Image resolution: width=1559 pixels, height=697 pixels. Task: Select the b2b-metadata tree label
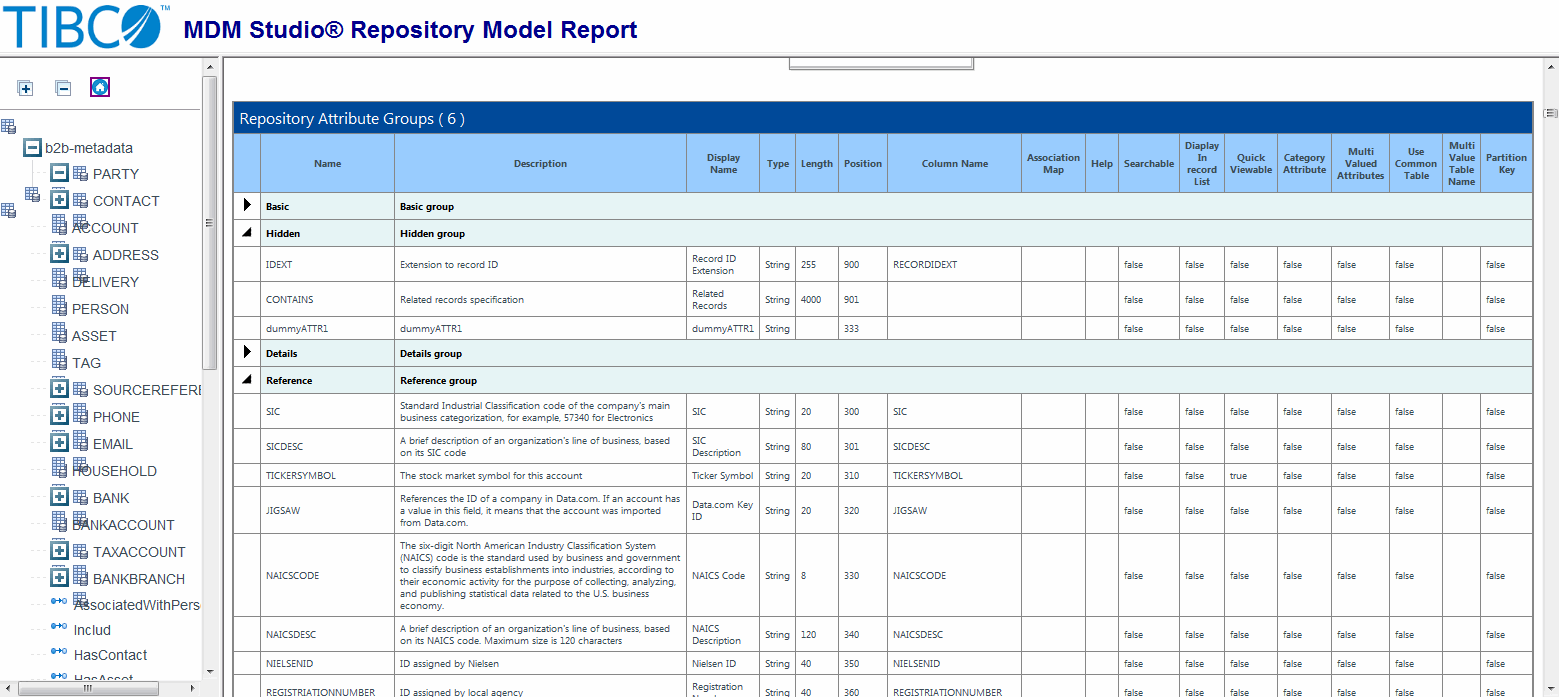[89, 148]
